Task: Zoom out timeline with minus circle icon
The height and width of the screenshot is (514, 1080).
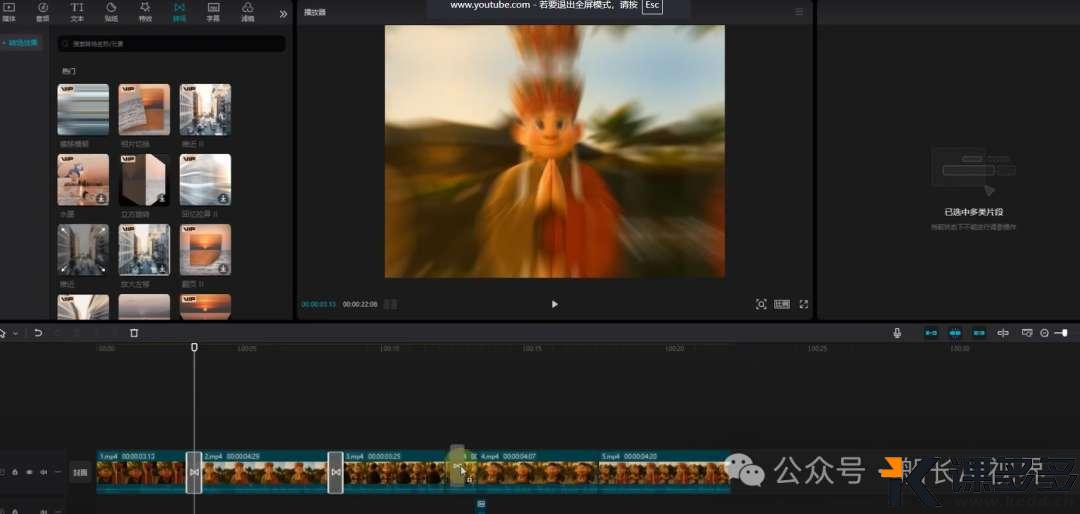Action: pyautogui.click(x=1044, y=333)
